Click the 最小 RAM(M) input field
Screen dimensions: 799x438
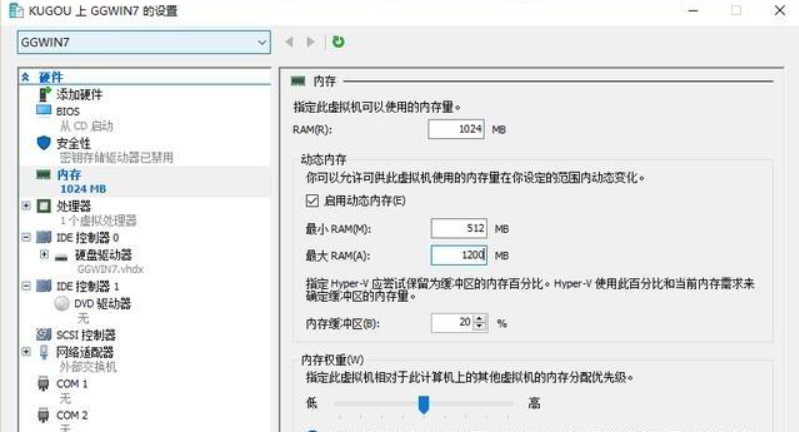point(459,229)
